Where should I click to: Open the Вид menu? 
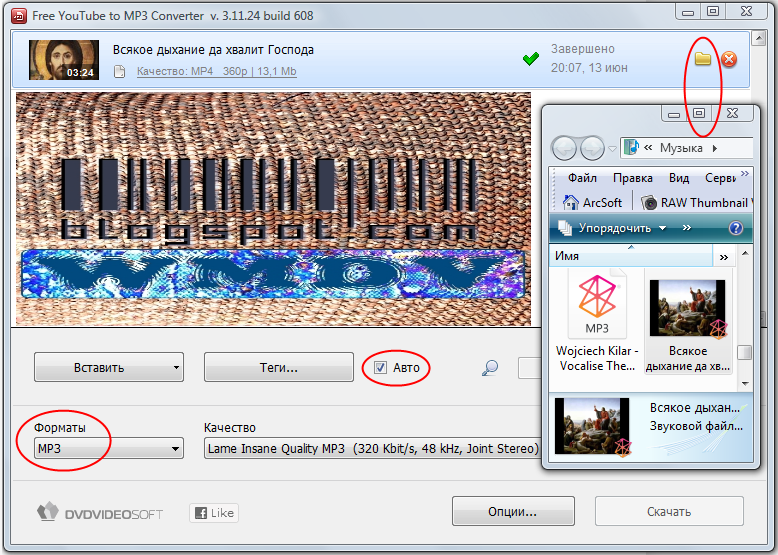tap(679, 178)
